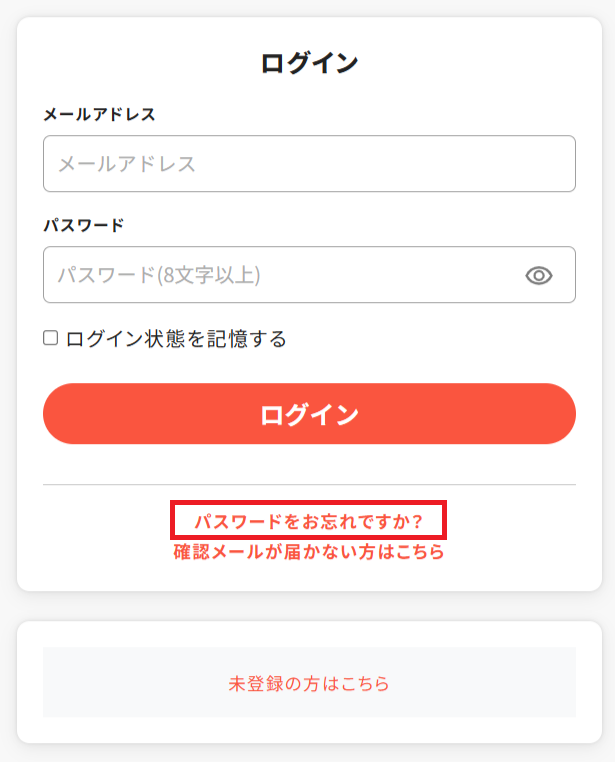
Task: Click the メールアドレス field label
Action: 99,114
